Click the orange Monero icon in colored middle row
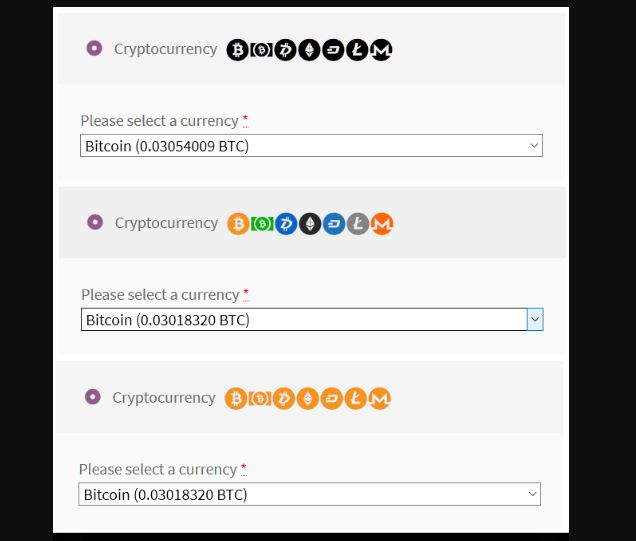 pos(382,224)
